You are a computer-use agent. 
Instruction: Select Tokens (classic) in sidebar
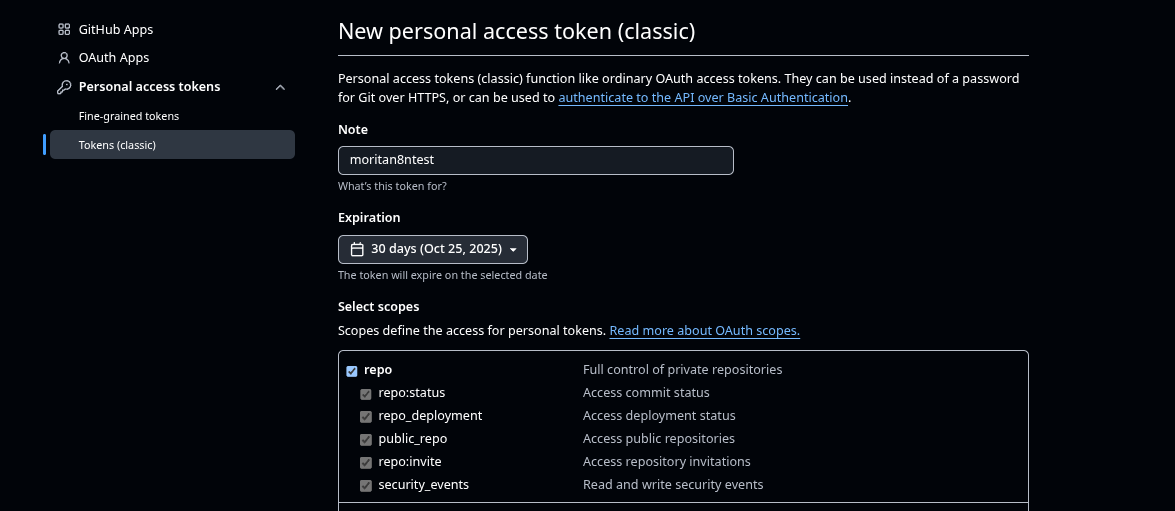tap(117, 145)
